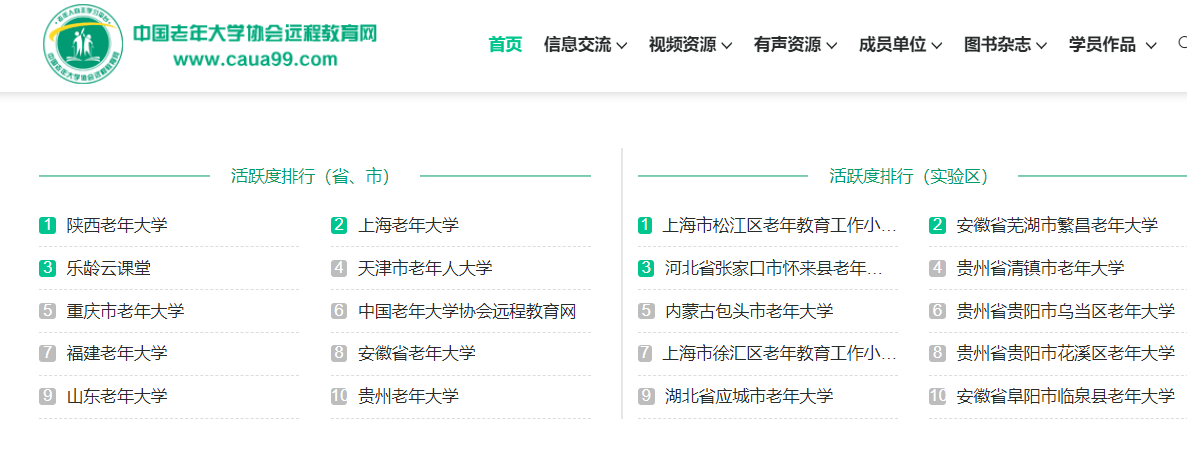The image size is (1187, 457).
Task: Click rank 1 badge beside 陕西老年大学
Action: pyautogui.click(x=47, y=225)
